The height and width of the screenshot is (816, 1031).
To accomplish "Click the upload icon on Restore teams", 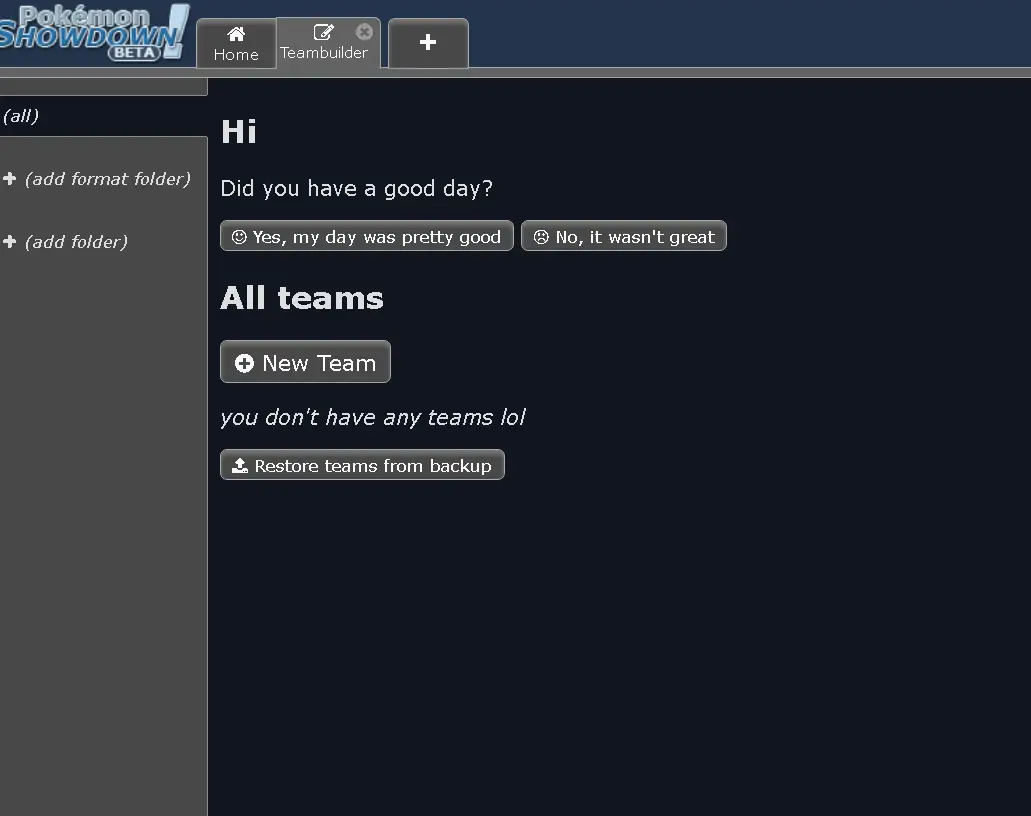I will (240, 466).
